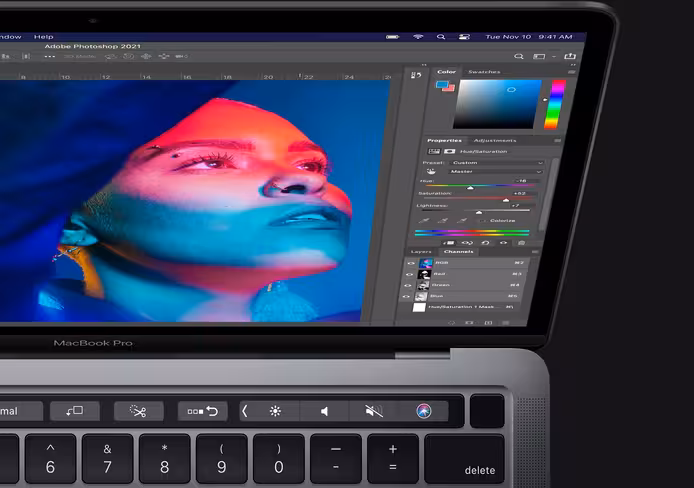
Task: Switch to the Properties tab
Action: tap(444, 140)
